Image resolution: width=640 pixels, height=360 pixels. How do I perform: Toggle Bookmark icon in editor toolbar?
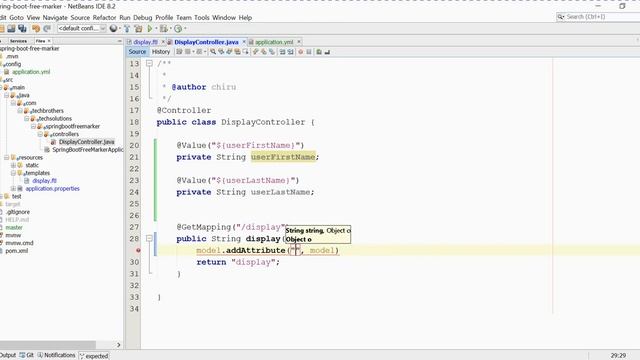pos(272,52)
